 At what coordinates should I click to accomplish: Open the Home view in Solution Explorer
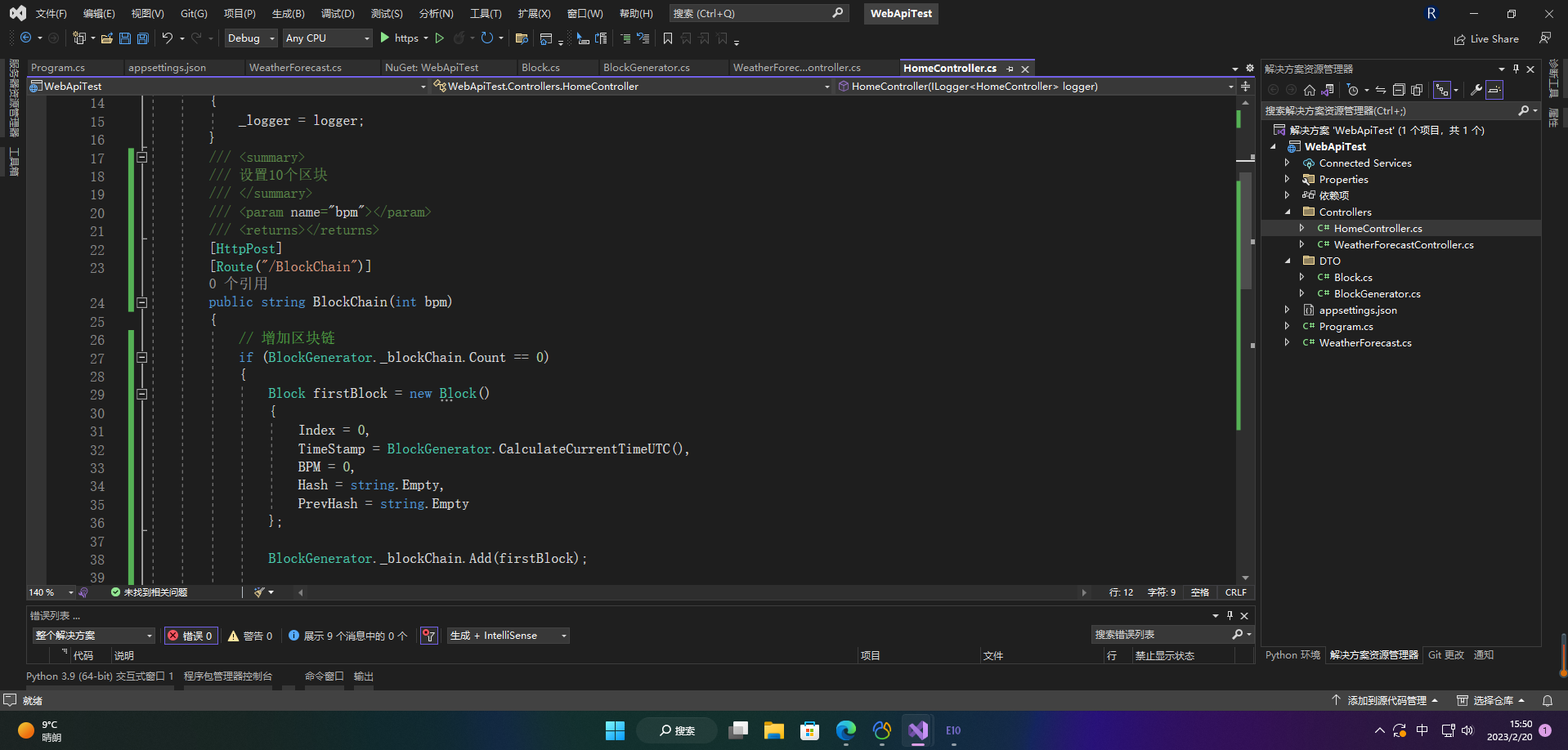point(1310,90)
